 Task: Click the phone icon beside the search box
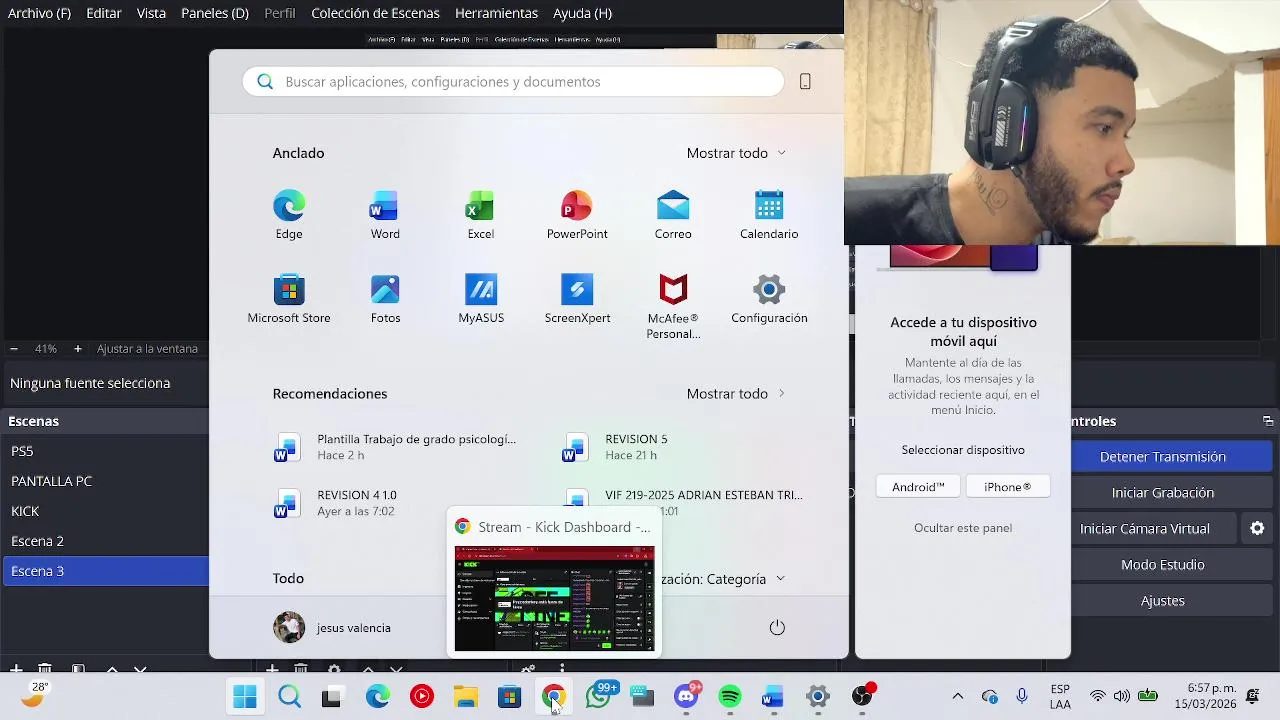click(x=805, y=82)
